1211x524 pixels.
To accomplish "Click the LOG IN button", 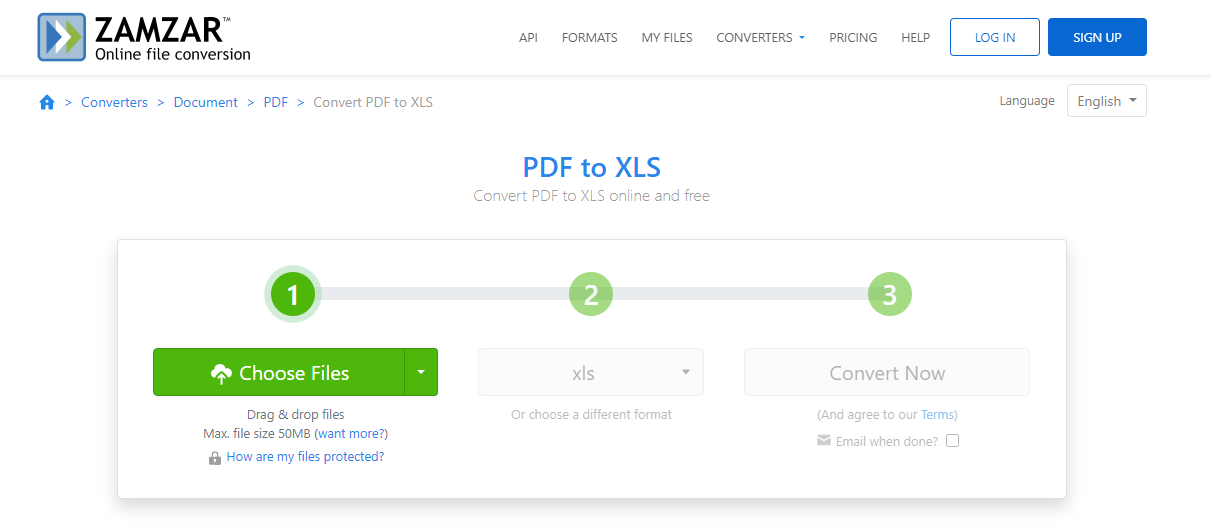I will pos(995,37).
